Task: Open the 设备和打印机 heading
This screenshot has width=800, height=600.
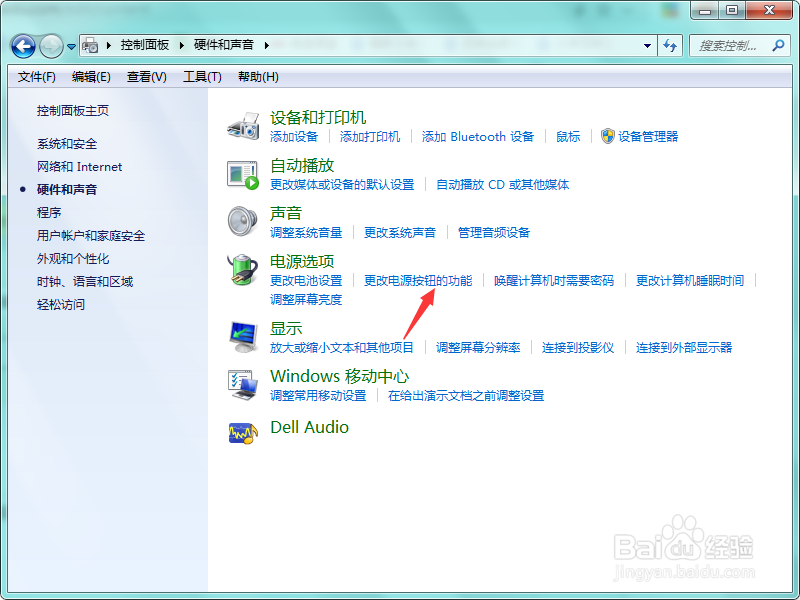Action: (318, 118)
